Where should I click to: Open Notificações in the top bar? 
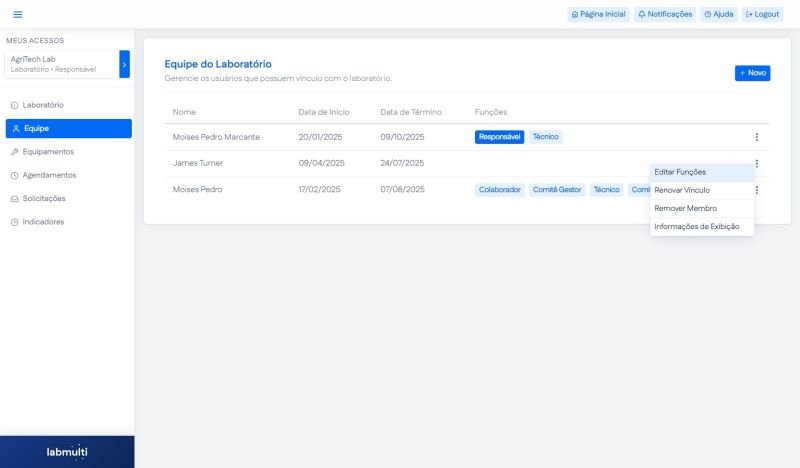[x=665, y=14]
